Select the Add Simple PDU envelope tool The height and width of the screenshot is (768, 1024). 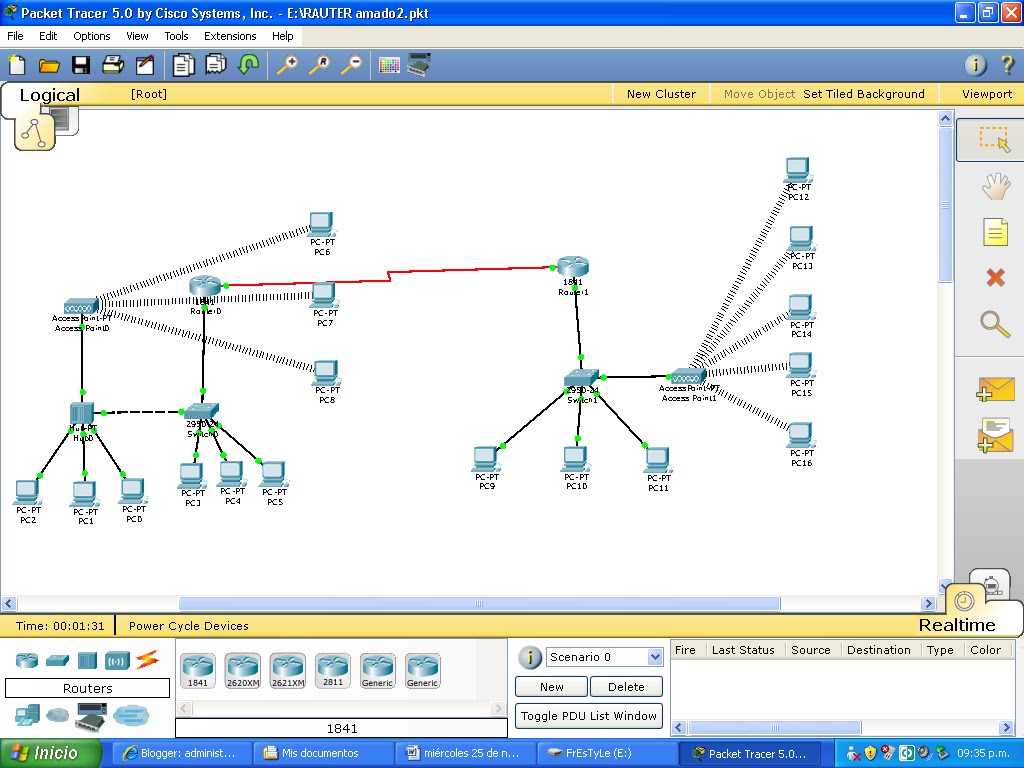click(994, 389)
